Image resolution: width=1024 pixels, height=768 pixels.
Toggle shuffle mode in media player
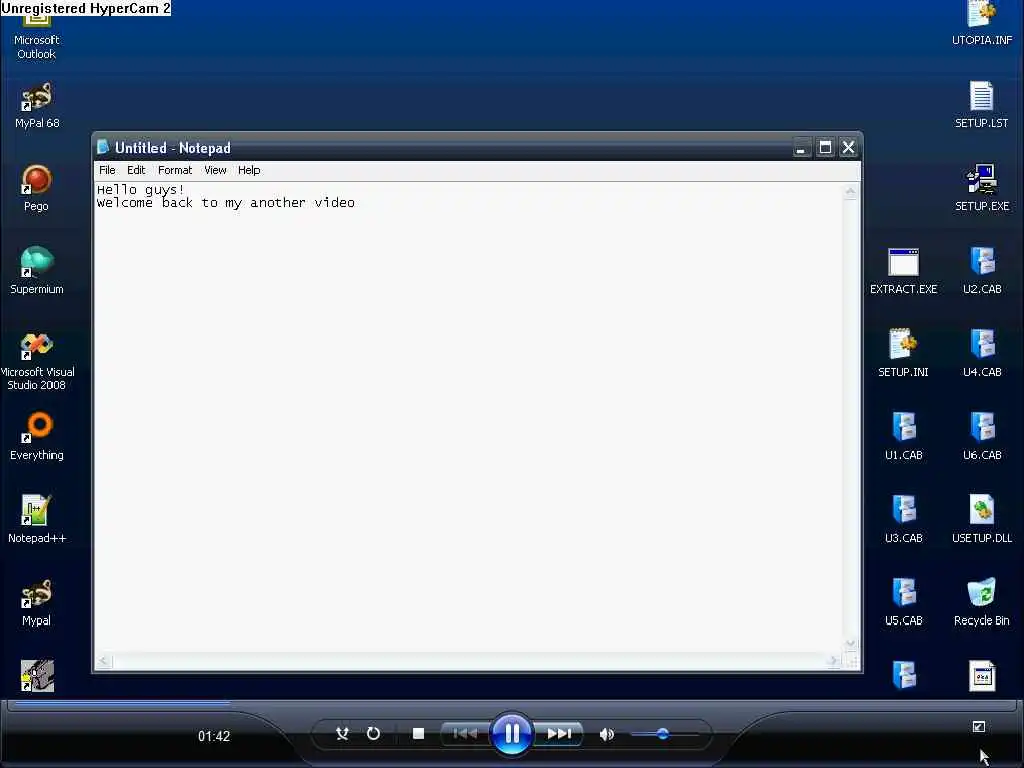click(x=342, y=733)
